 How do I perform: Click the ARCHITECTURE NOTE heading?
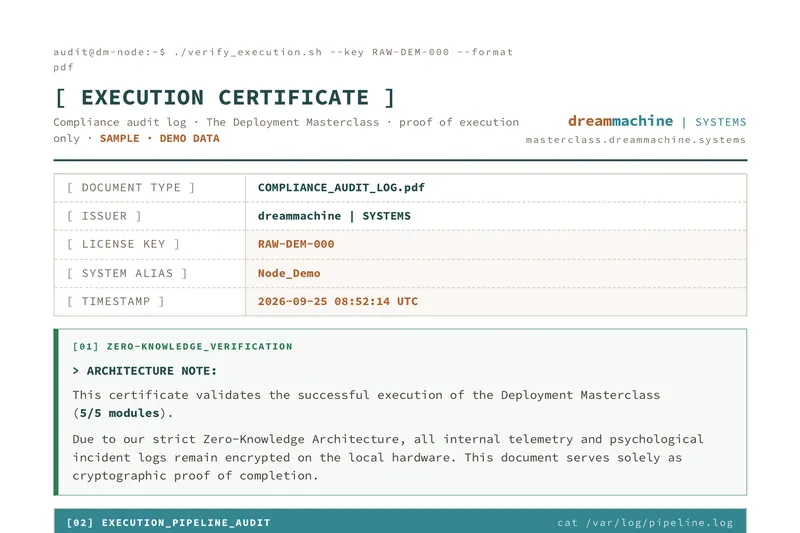(144, 371)
